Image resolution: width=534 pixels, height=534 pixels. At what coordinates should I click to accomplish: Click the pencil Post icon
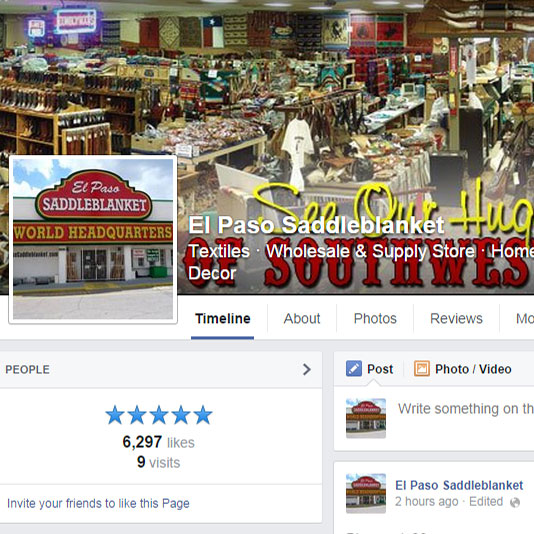(x=354, y=369)
